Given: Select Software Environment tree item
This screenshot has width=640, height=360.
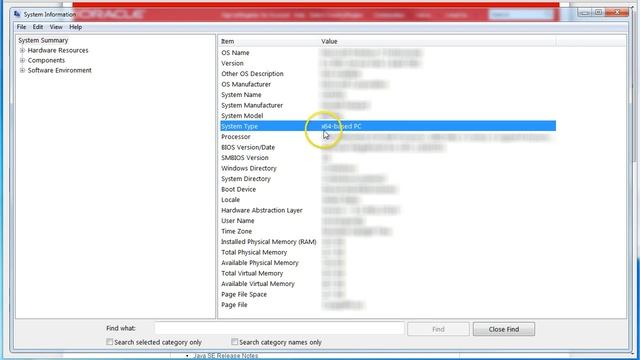Looking at the screenshot, I should coord(60,70).
